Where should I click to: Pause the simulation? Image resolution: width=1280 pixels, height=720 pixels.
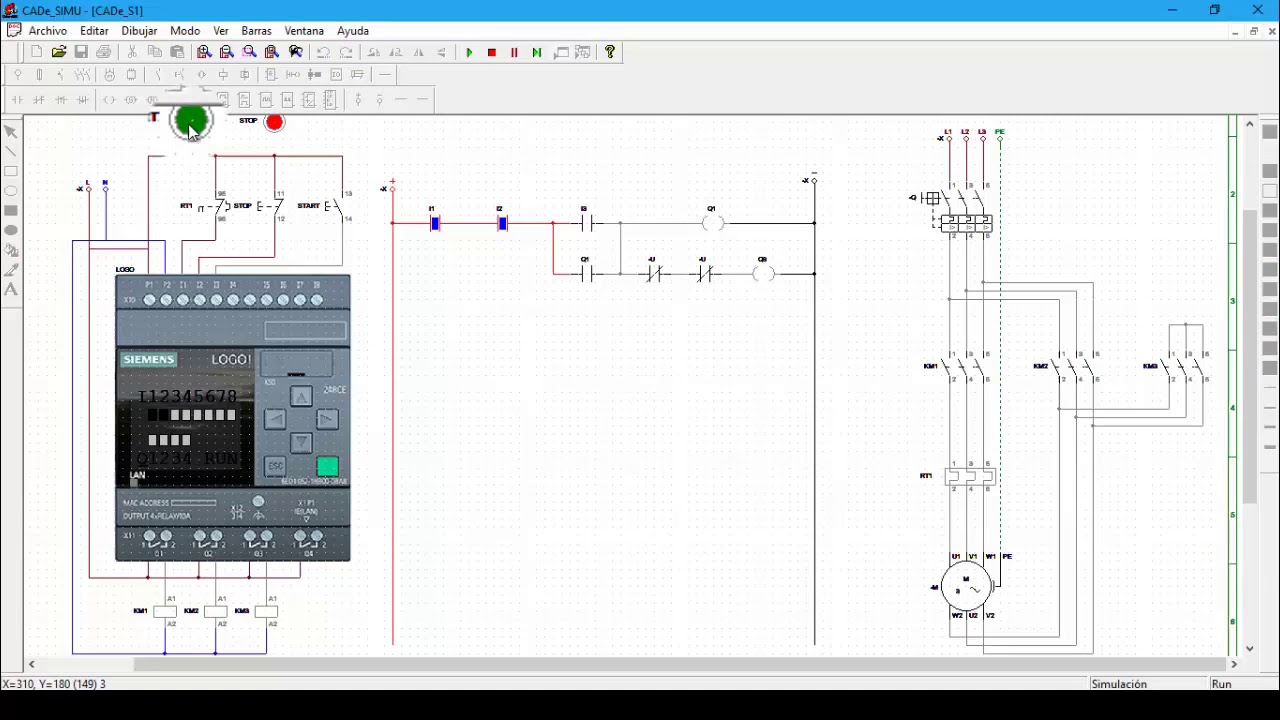click(514, 52)
